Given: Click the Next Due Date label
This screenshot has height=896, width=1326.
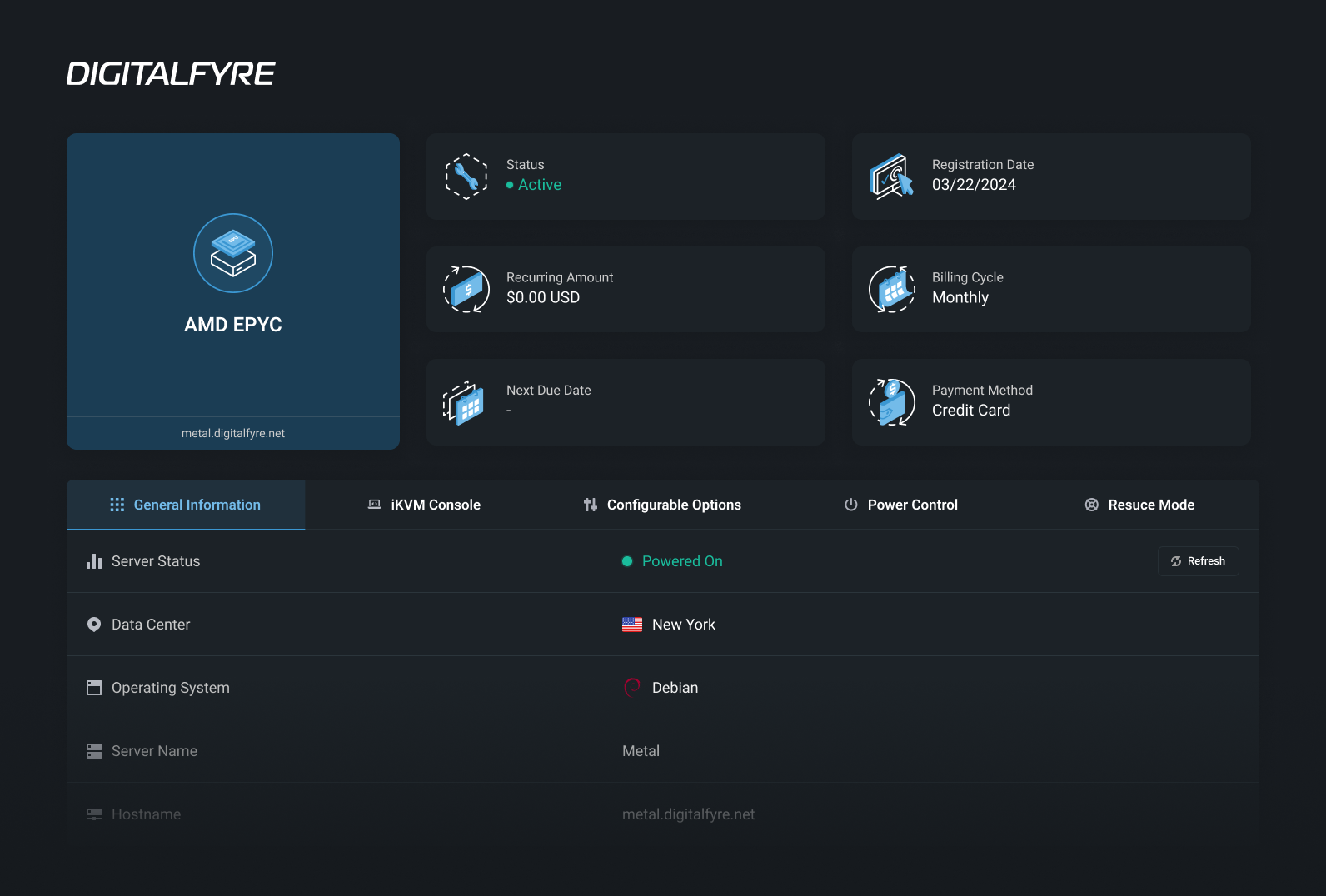Looking at the screenshot, I should click(x=549, y=391).
